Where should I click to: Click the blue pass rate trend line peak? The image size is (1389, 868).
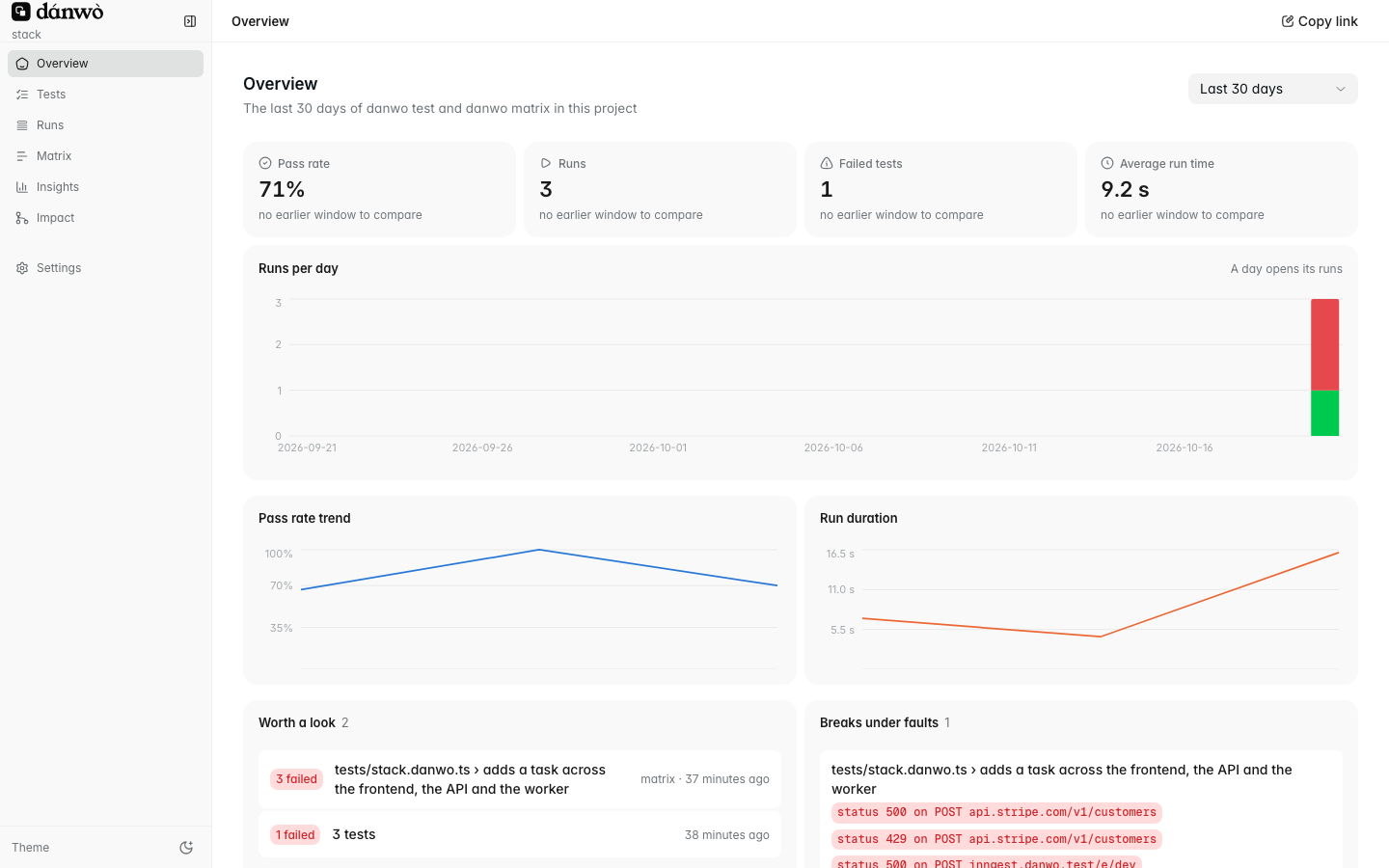(x=539, y=550)
